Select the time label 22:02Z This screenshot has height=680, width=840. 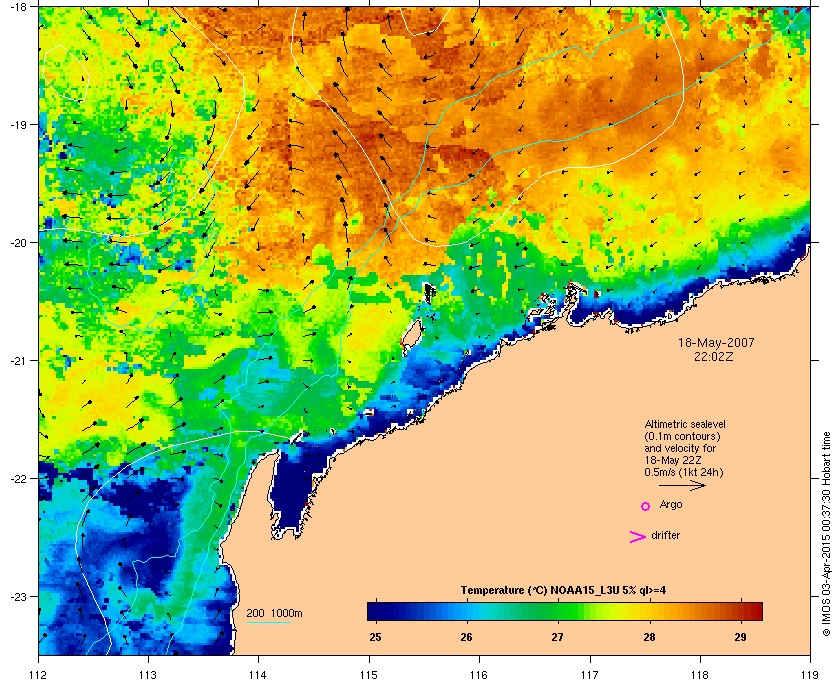[x=714, y=356]
